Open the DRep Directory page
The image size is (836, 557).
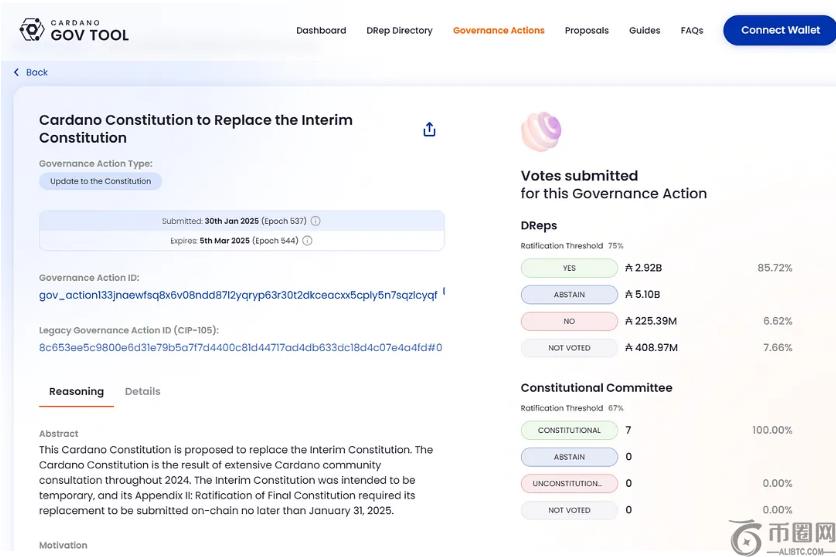pos(399,30)
